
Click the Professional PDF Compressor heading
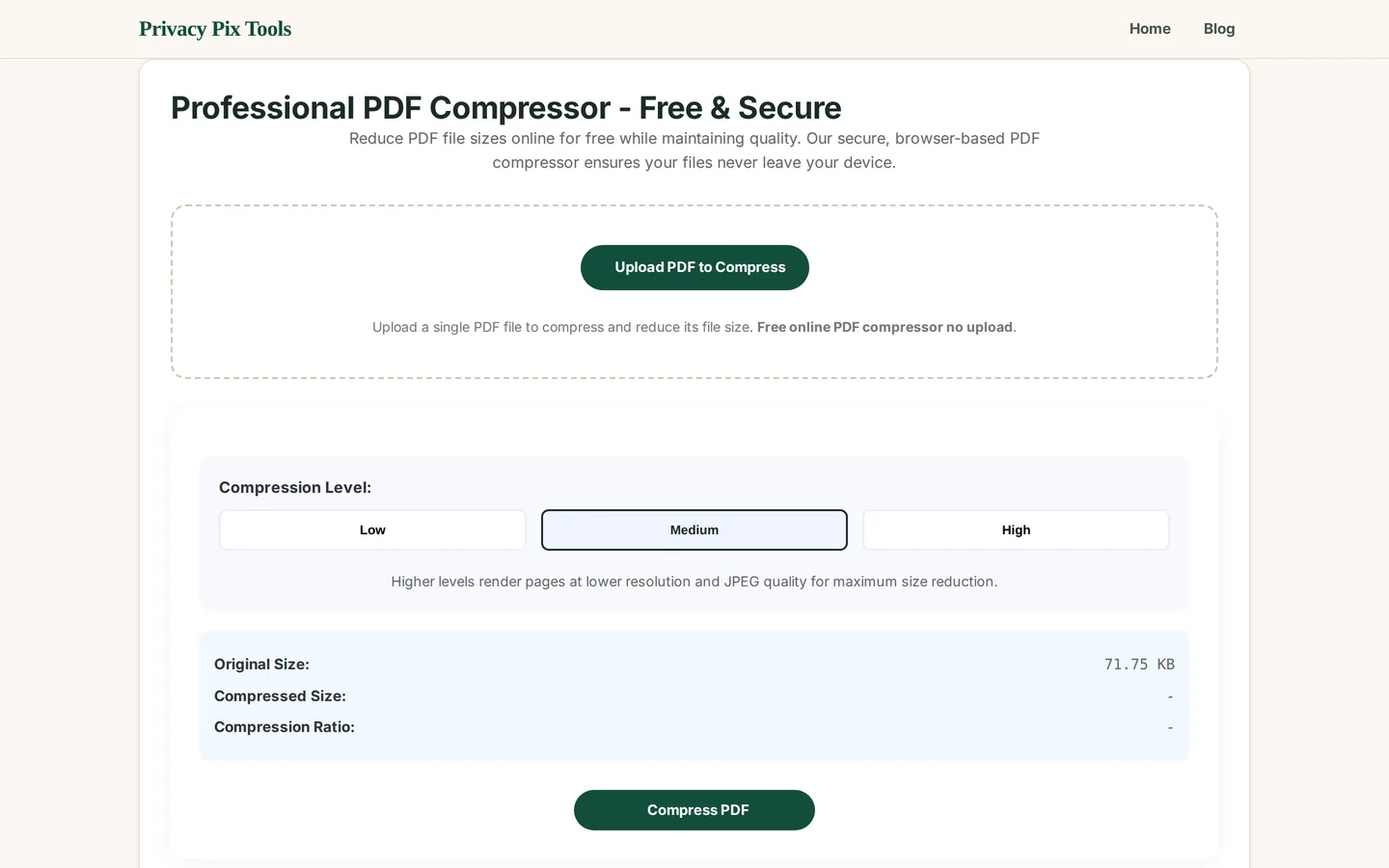tap(506, 108)
